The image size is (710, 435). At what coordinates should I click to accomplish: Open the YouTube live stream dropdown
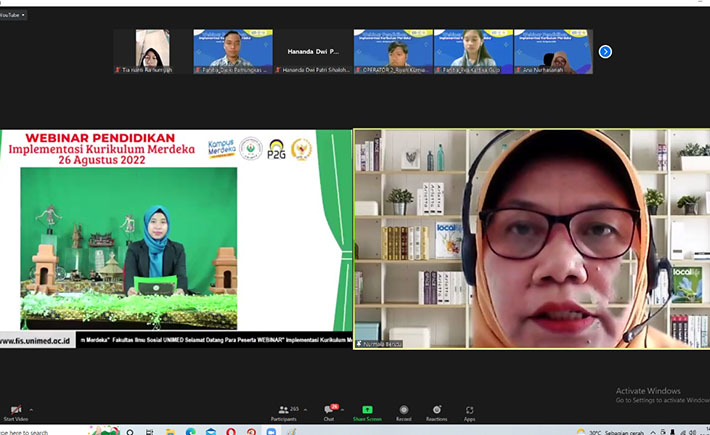point(12,15)
